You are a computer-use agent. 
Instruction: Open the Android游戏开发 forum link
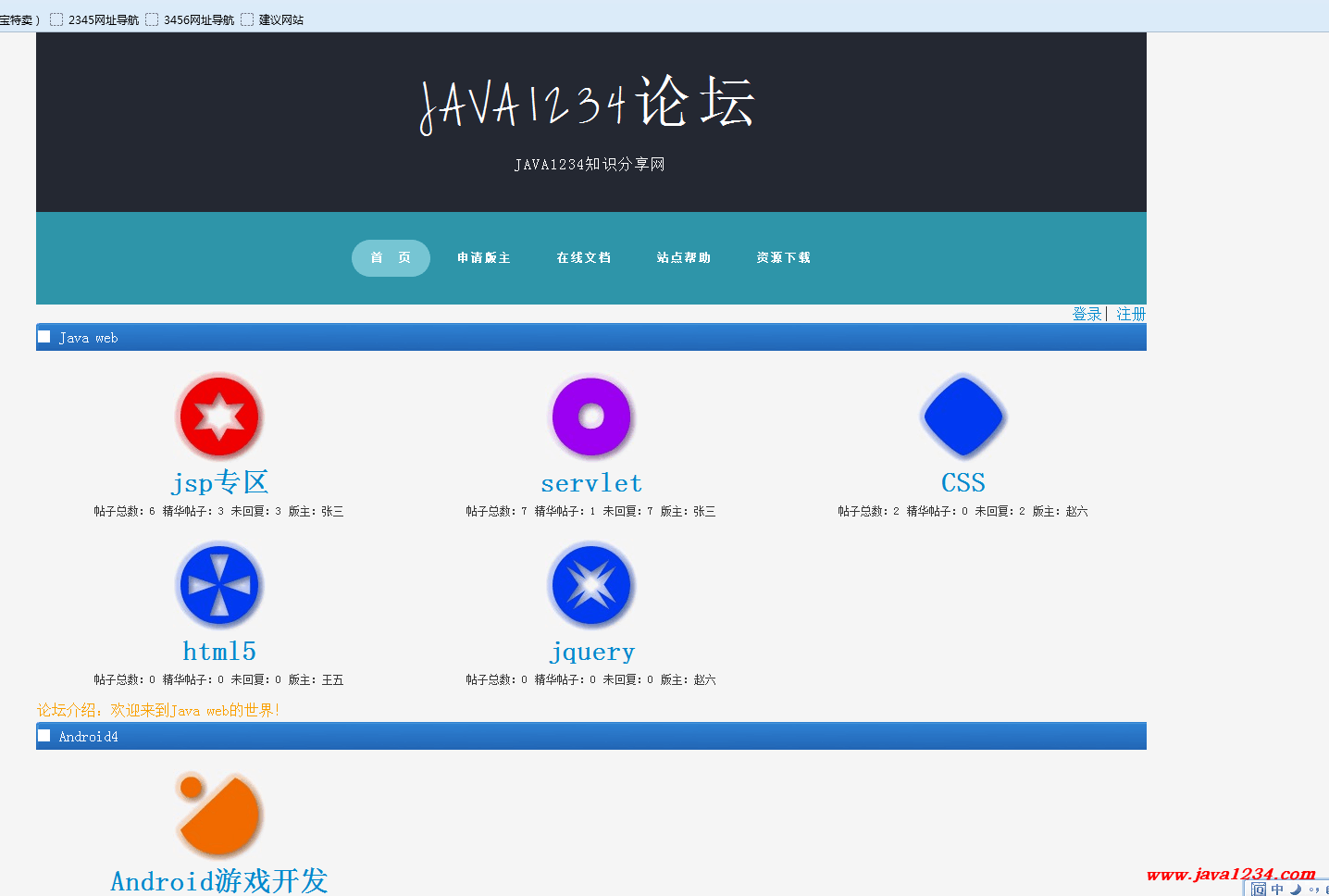[x=219, y=880]
